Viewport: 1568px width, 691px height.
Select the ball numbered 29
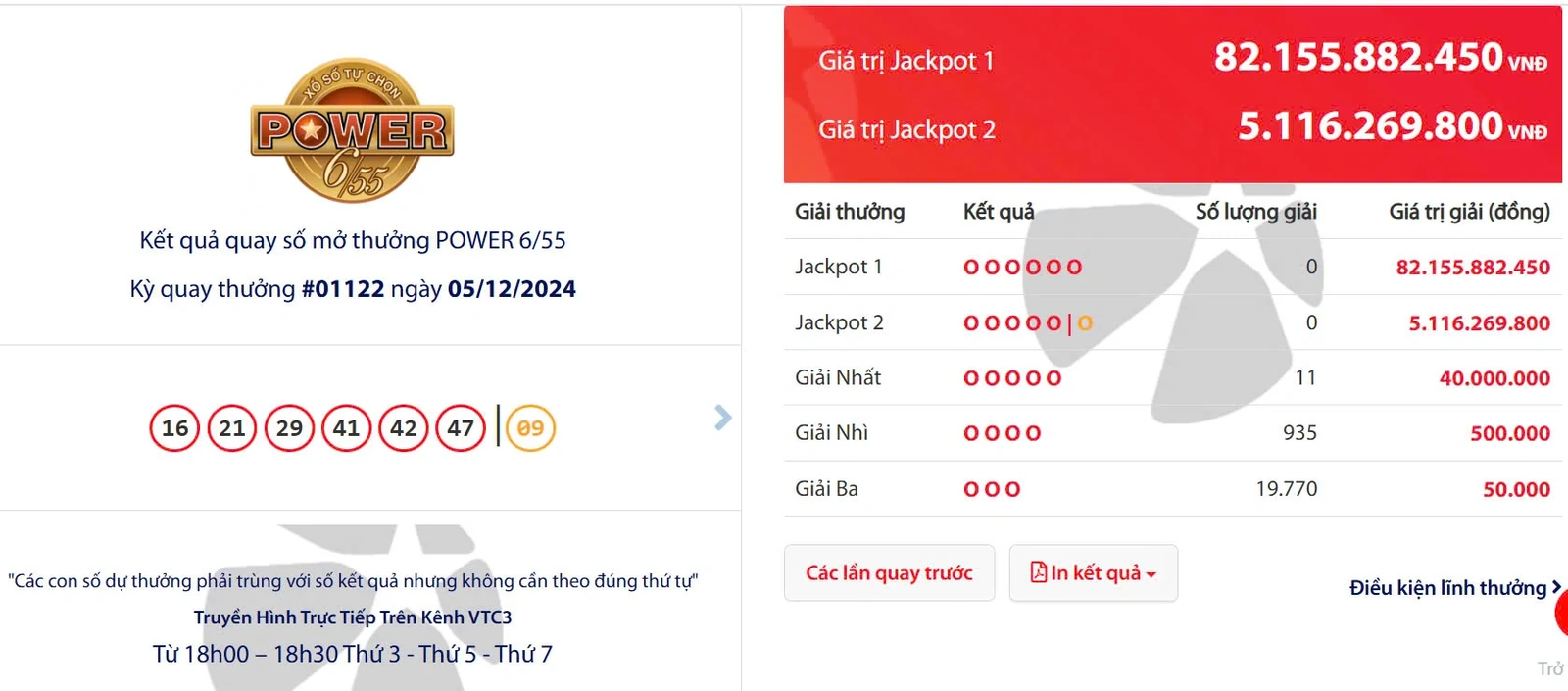tap(288, 428)
